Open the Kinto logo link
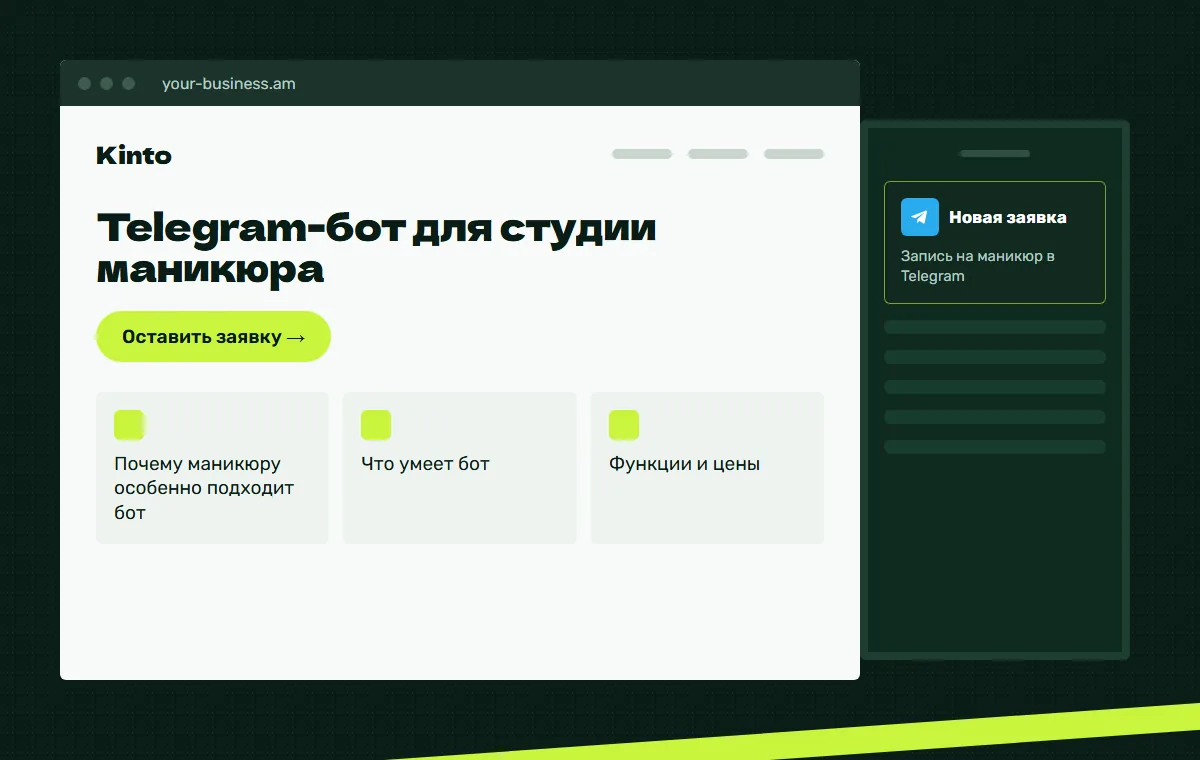The height and width of the screenshot is (760, 1200). [x=134, y=155]
